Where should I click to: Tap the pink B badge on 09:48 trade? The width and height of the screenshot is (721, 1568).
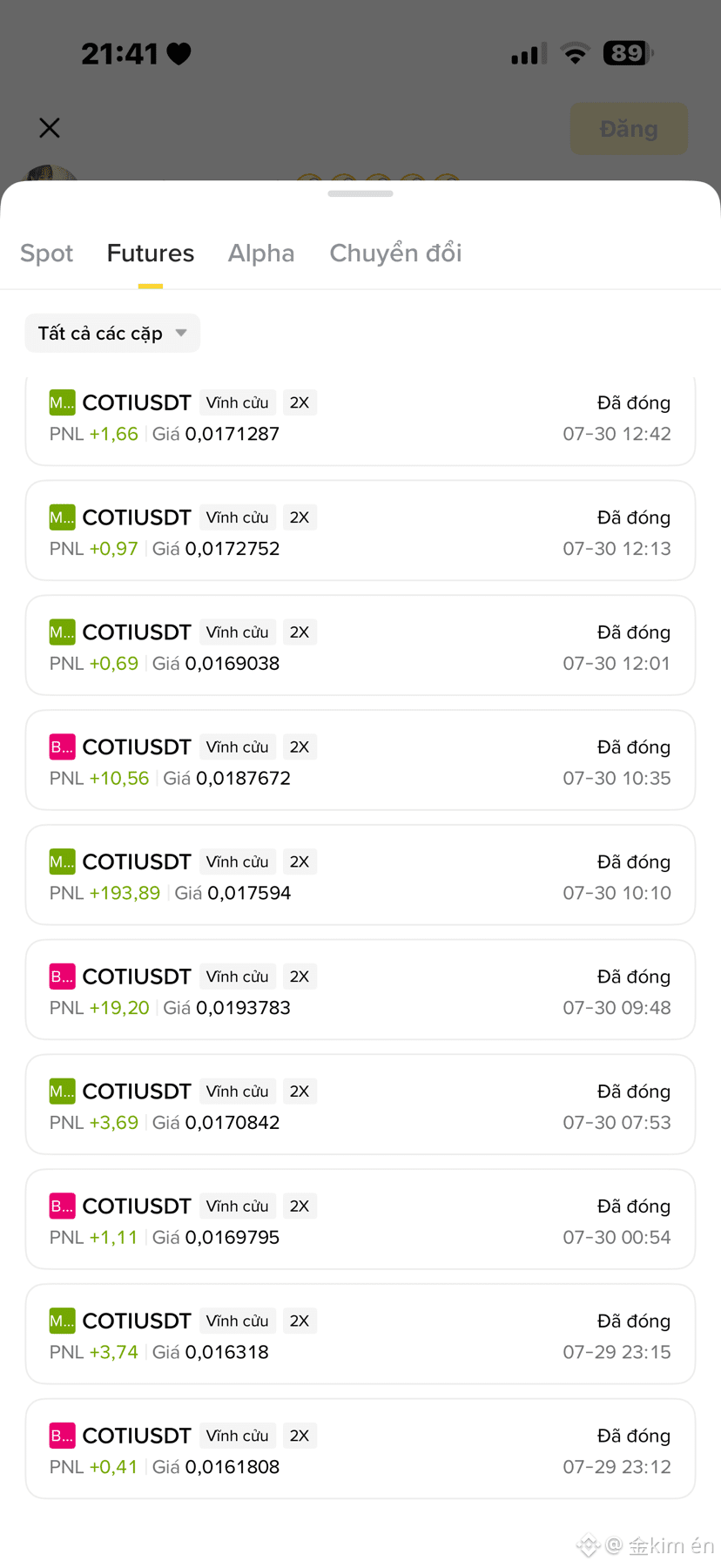point(62,977)
